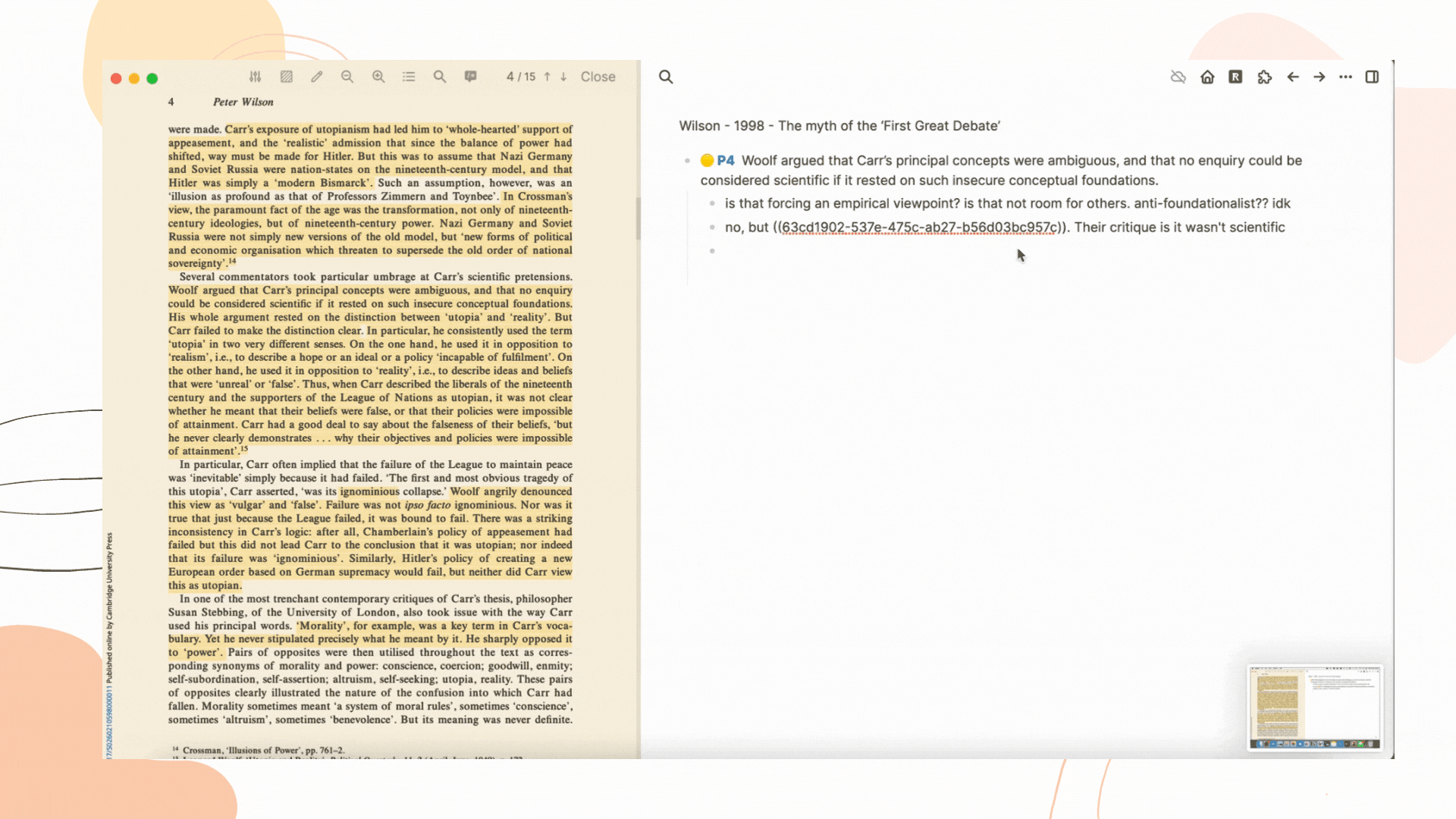This screenshot has width=1456, height=819.
Task: Go to previous PDF page arrow
Action: coord(547,77)
